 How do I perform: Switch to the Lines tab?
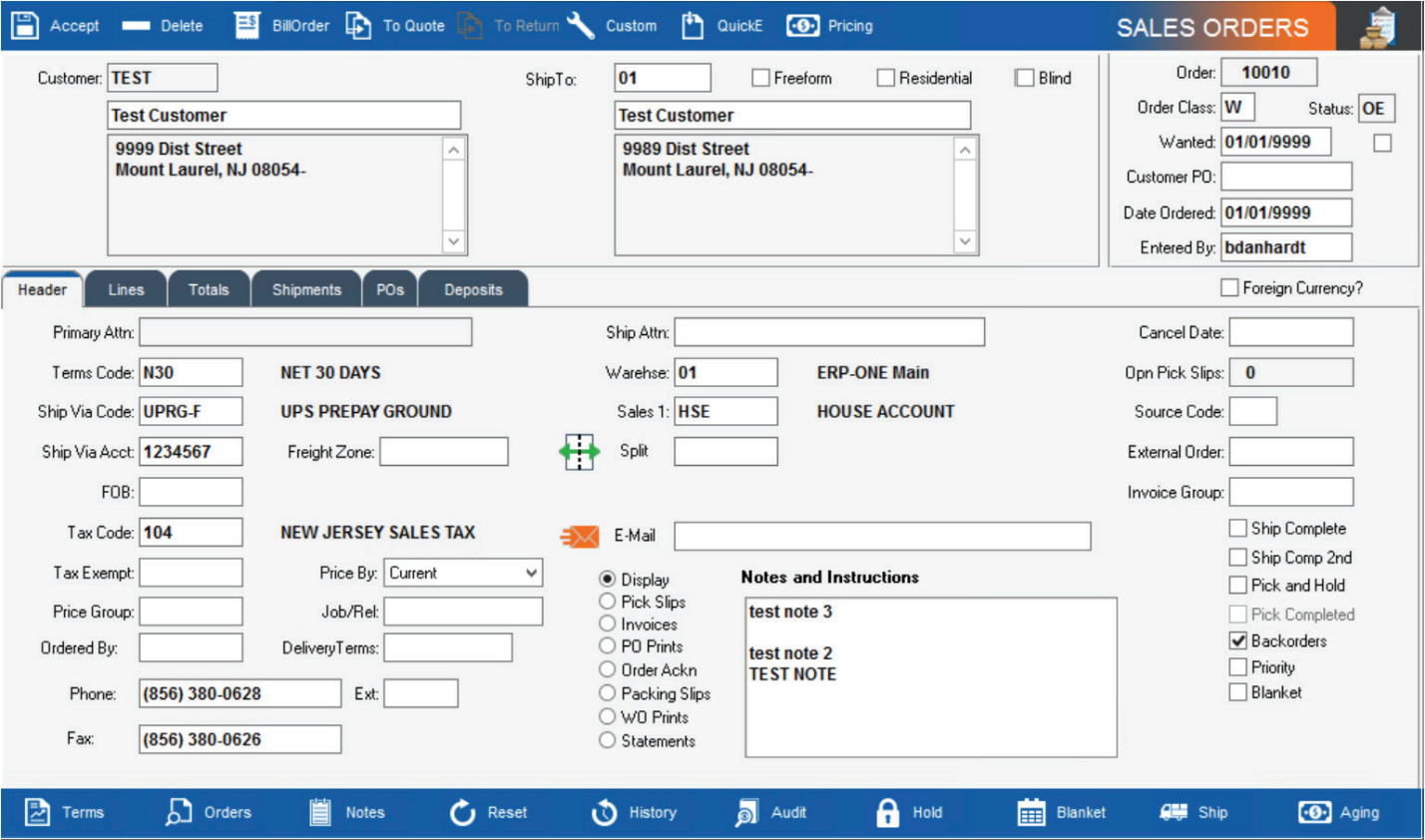(x=126, y=289)
